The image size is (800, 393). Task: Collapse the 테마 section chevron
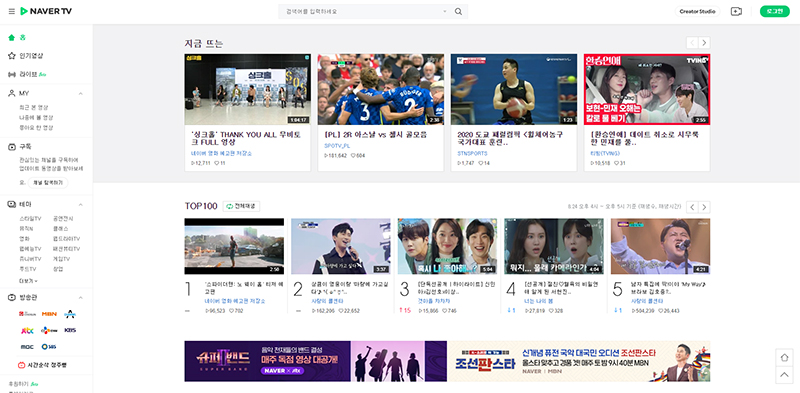pyautogui.click(x=81, y=204)
